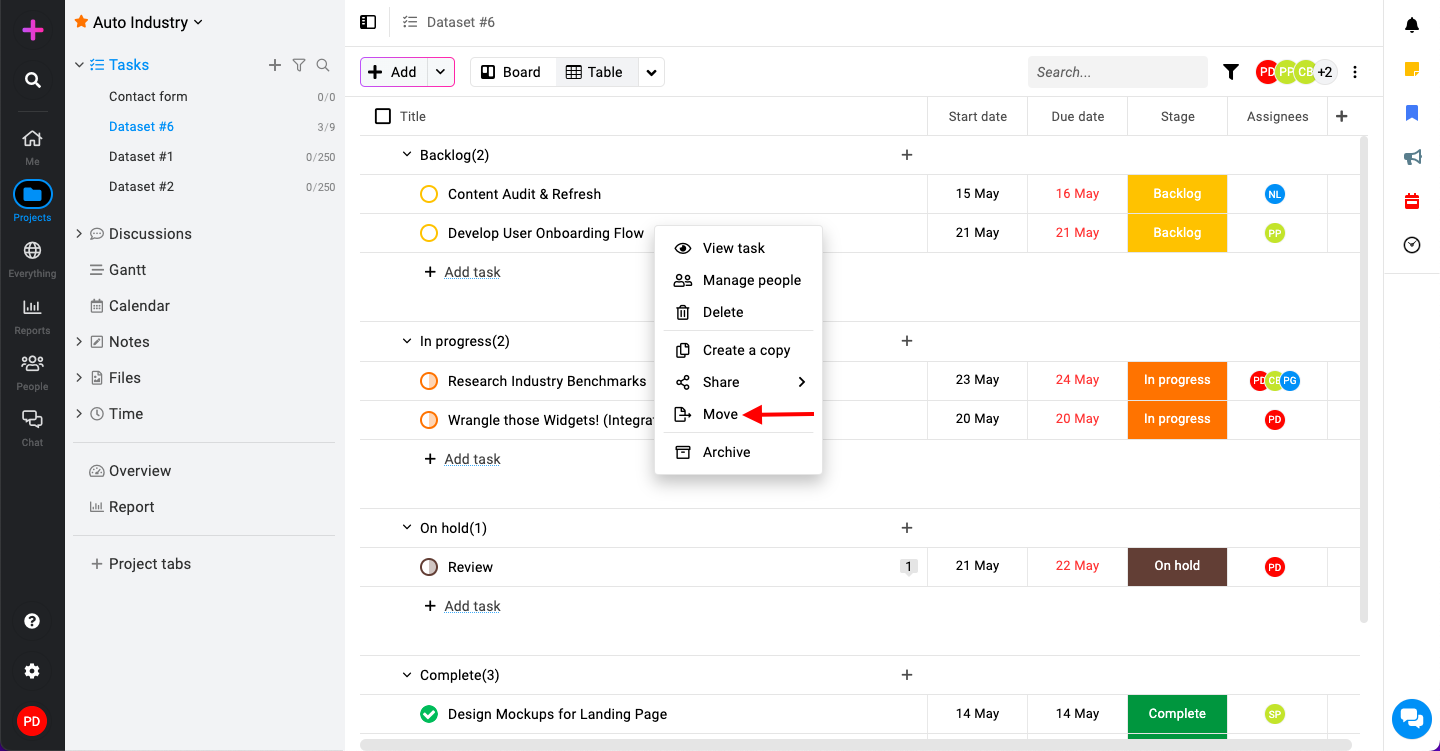Image resolution: width=1440 pixels, height=751 pixels.
Task: Choose Move from context menu
Action: (738, 414)
